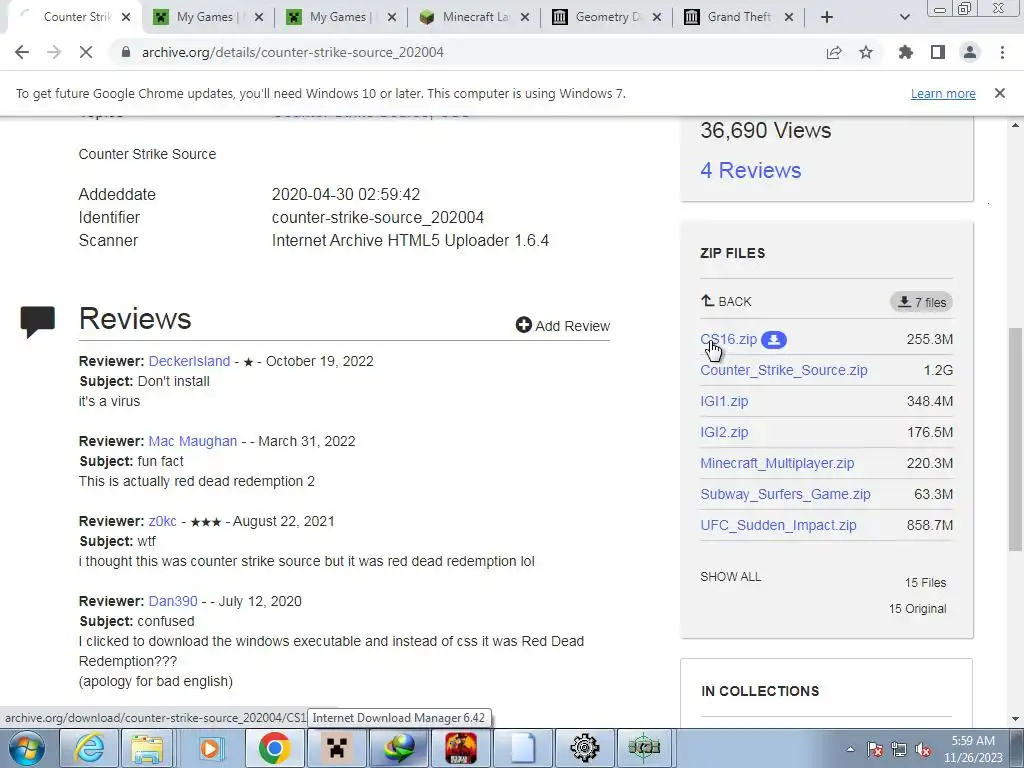Open the gear settings taskbar icon
The width and height of the screenshot is (1024, 768).
584,748
